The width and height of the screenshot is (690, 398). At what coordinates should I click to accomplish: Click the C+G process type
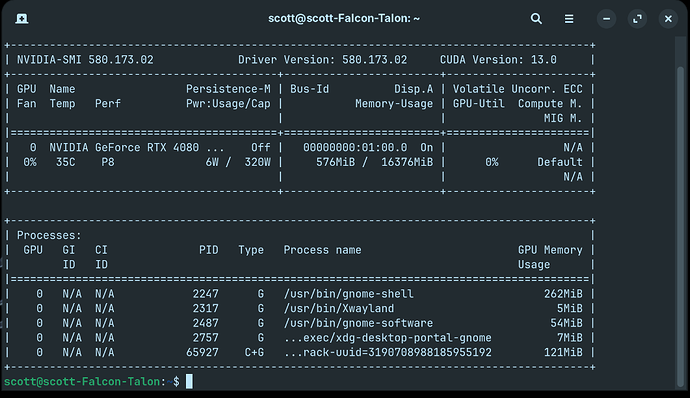pos(254,352)
